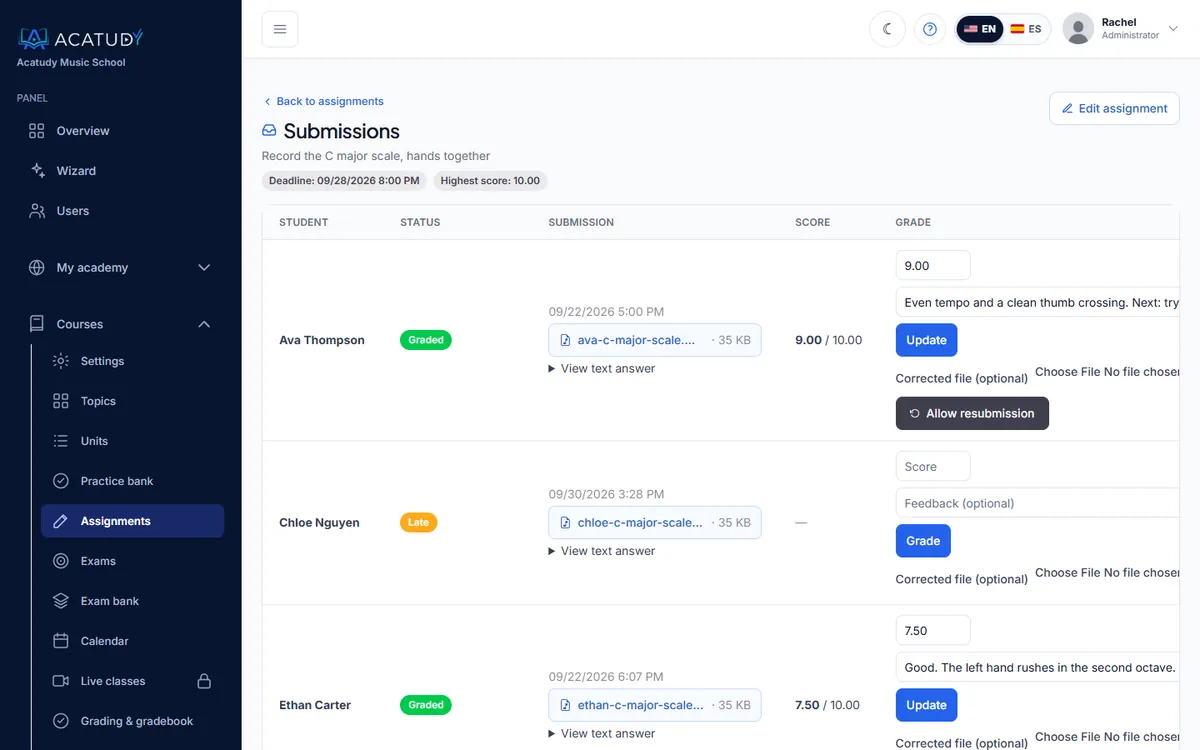Go back to assignments

[x=323, y=101]
